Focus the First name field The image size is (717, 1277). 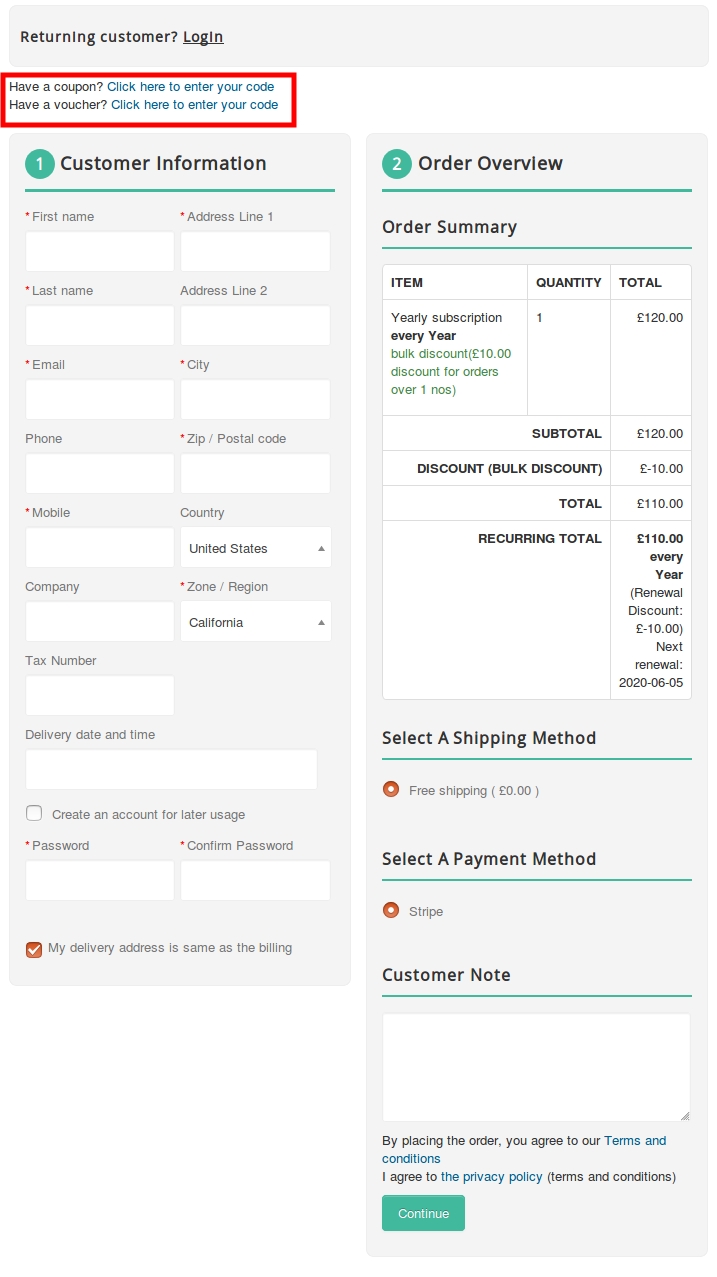(x=100, y=251)
